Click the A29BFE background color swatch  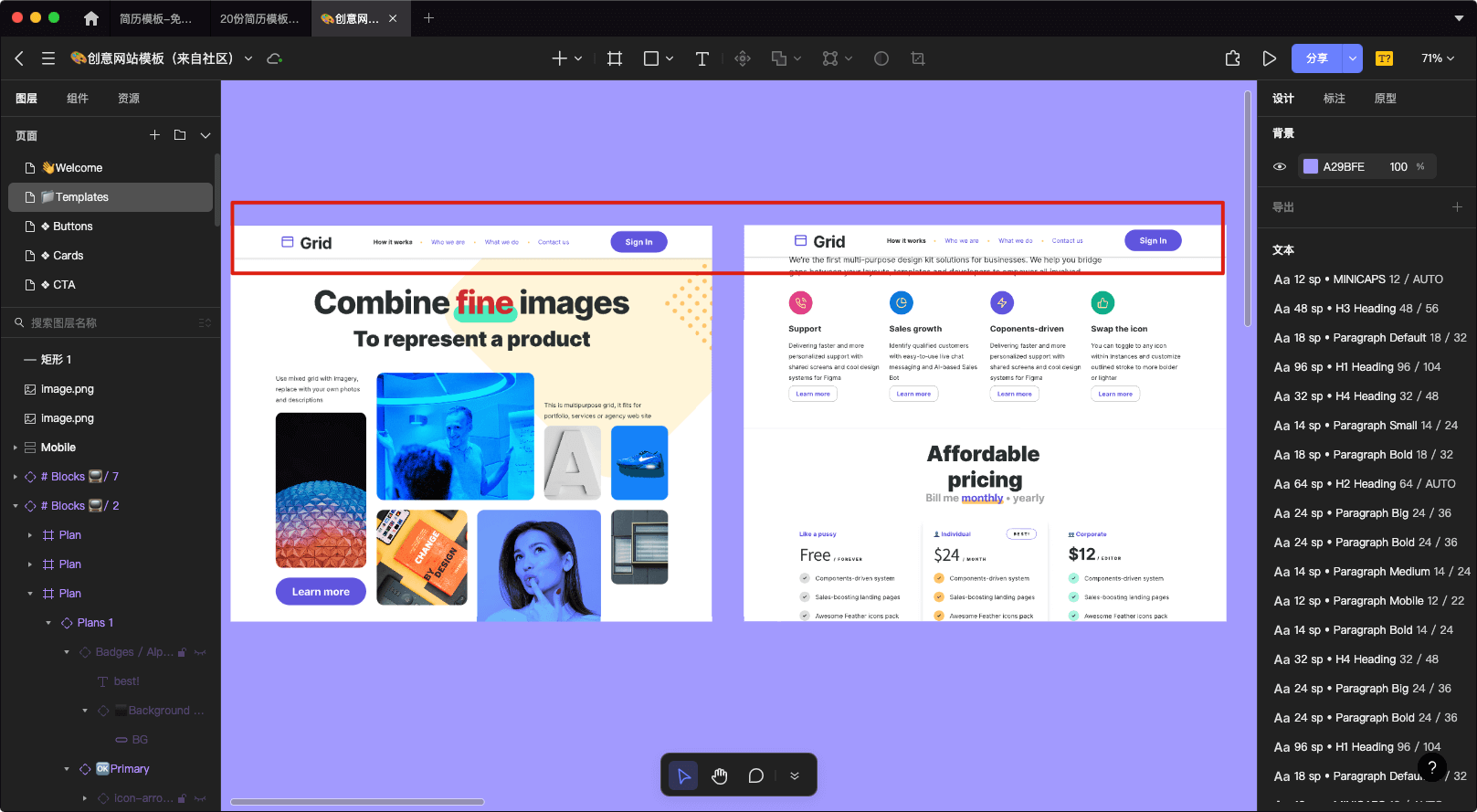[1311, 166]
